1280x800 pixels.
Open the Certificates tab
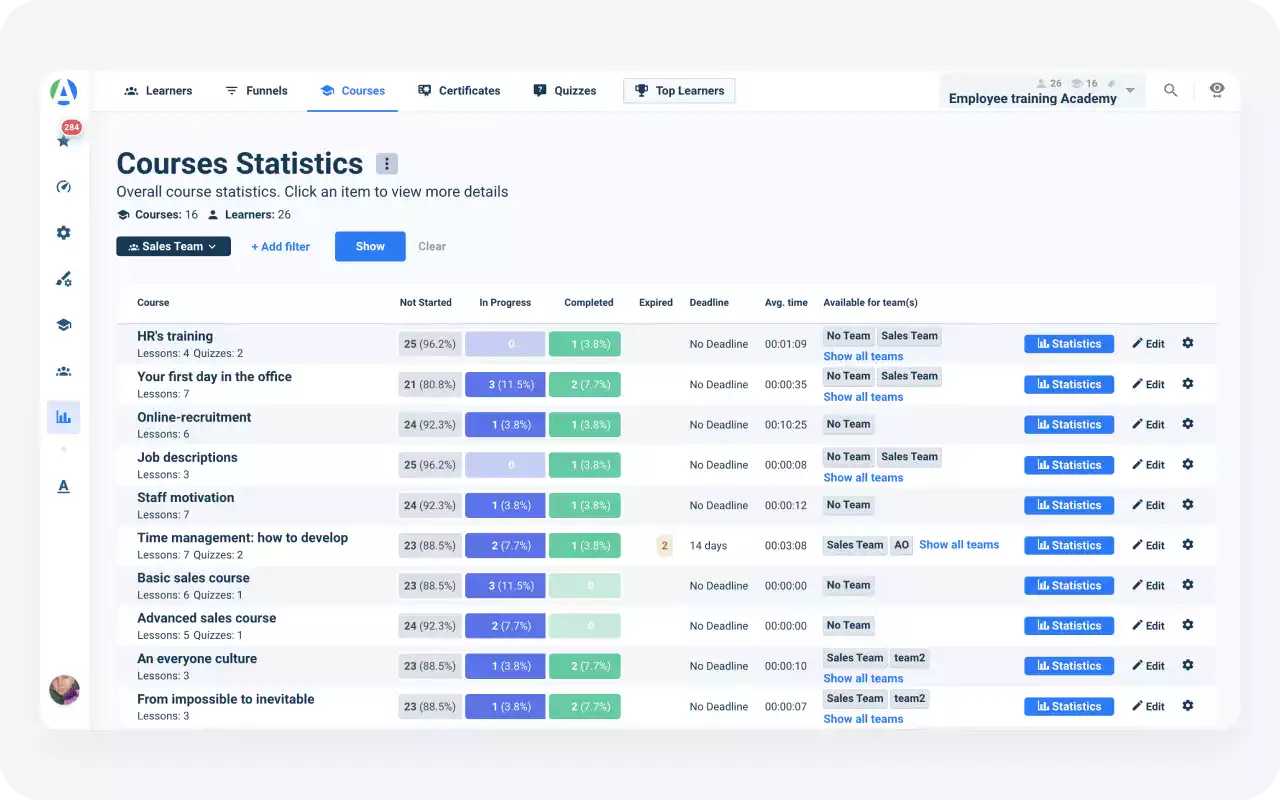coord(459,91)
